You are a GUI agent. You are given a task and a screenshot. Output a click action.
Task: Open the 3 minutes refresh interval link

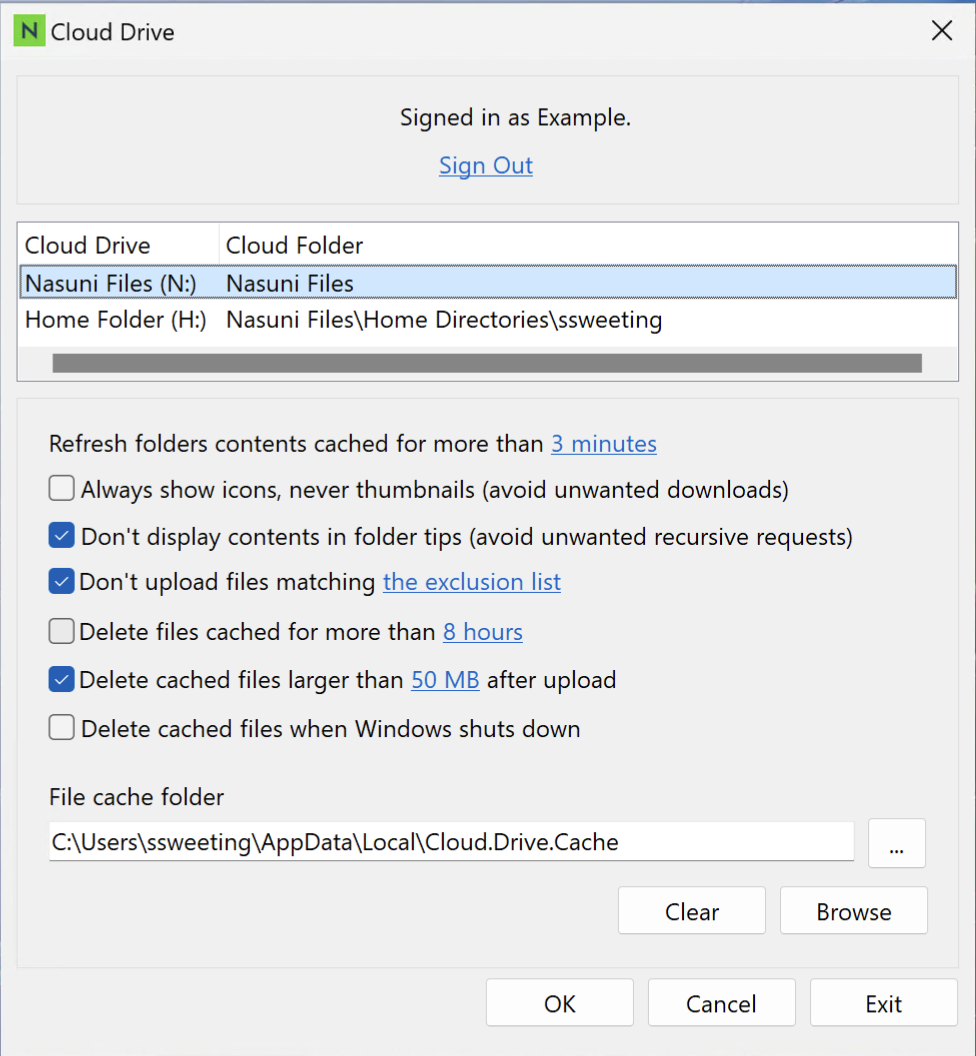click(x=604, y=444)
